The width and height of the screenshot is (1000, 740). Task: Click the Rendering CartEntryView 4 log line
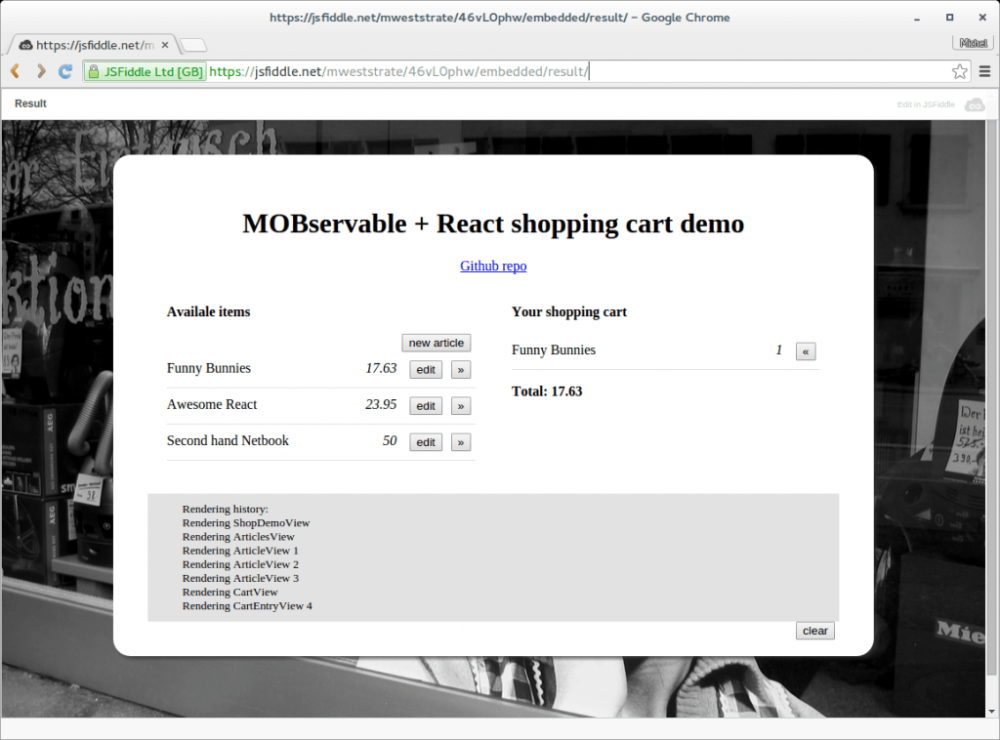(x=247, y=606)
